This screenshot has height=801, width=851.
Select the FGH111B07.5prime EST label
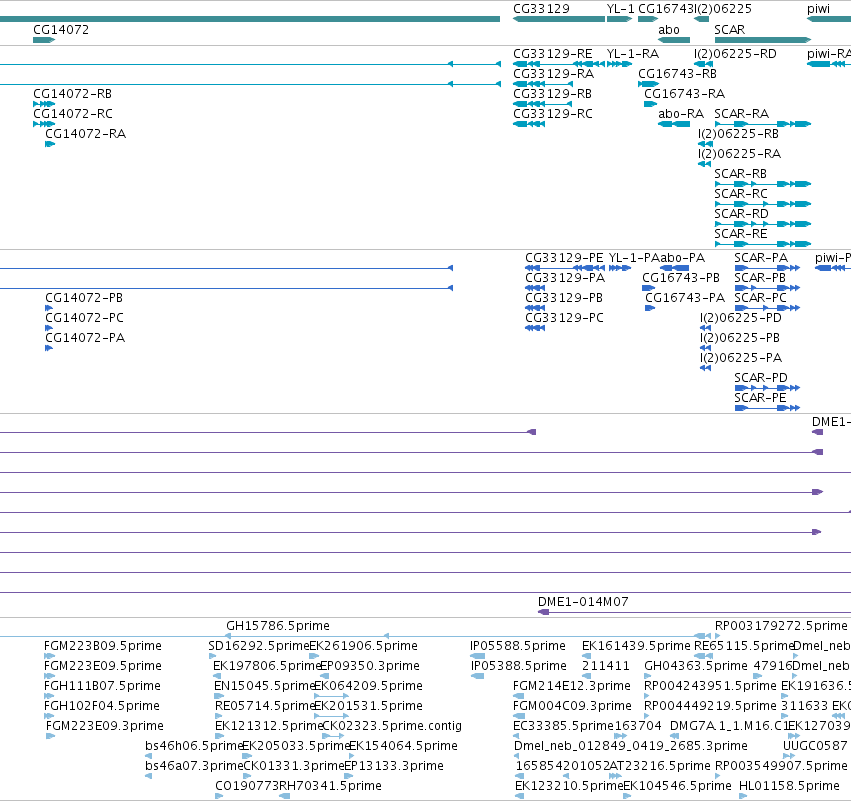(102, 686)
